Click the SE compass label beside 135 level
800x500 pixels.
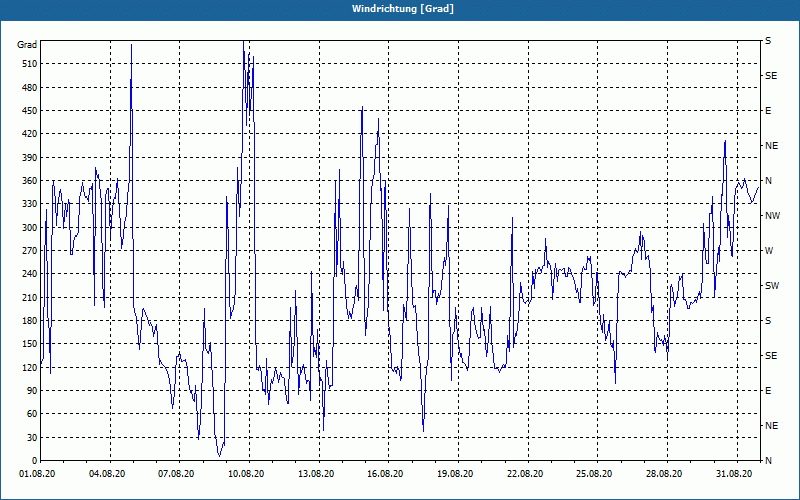(x=771, y=356)
